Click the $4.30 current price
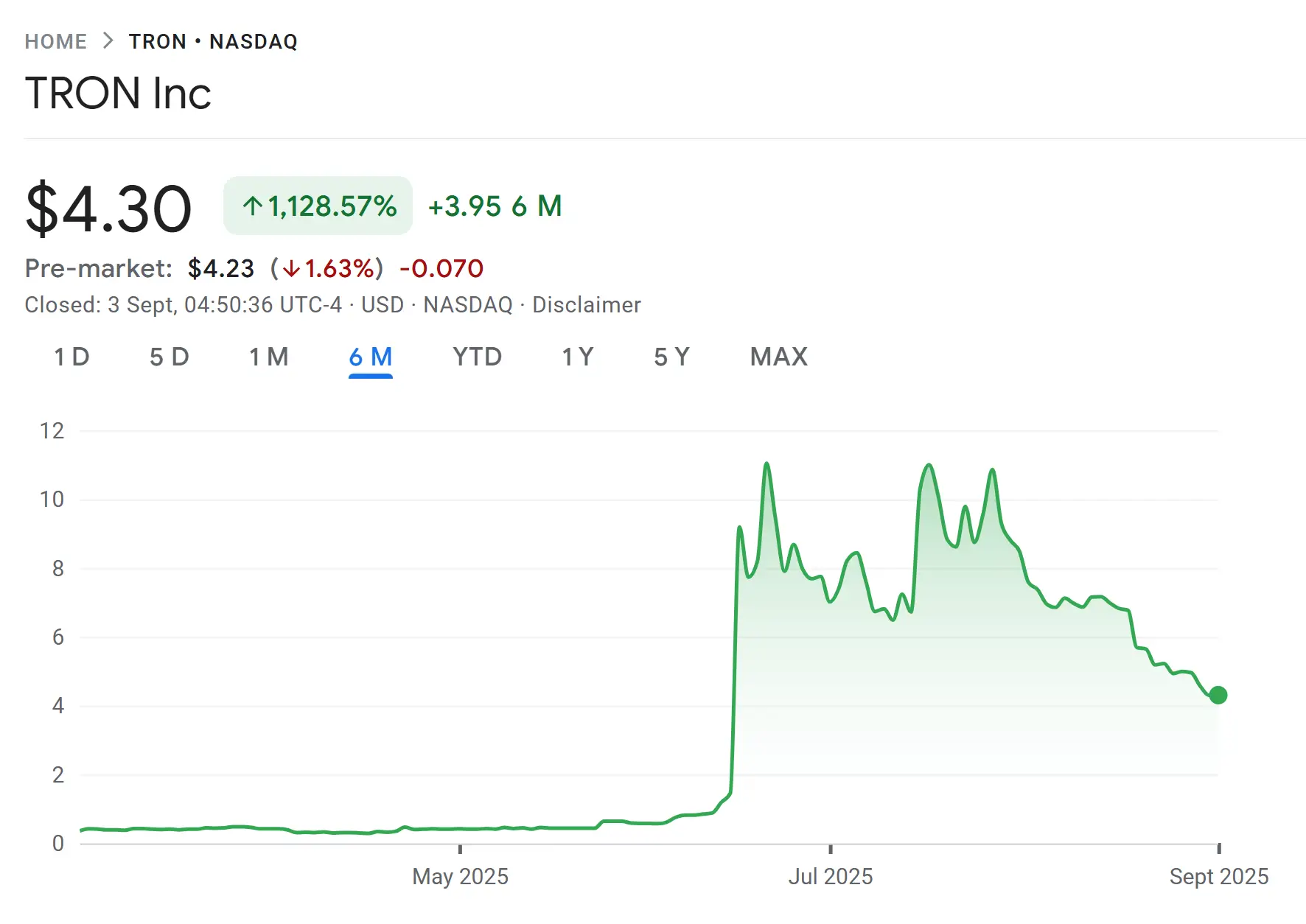1306x924 pixels. point(108,209)
